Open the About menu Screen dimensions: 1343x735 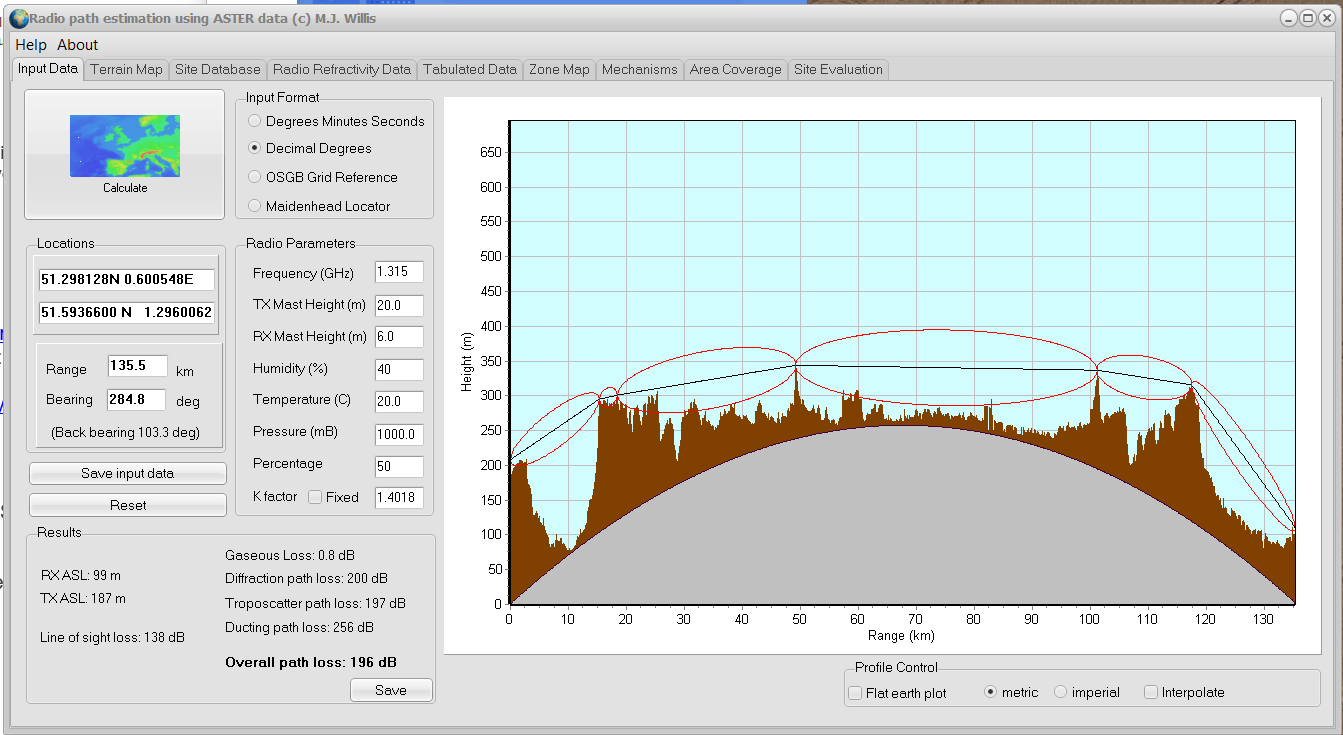(x=76, y=44)
